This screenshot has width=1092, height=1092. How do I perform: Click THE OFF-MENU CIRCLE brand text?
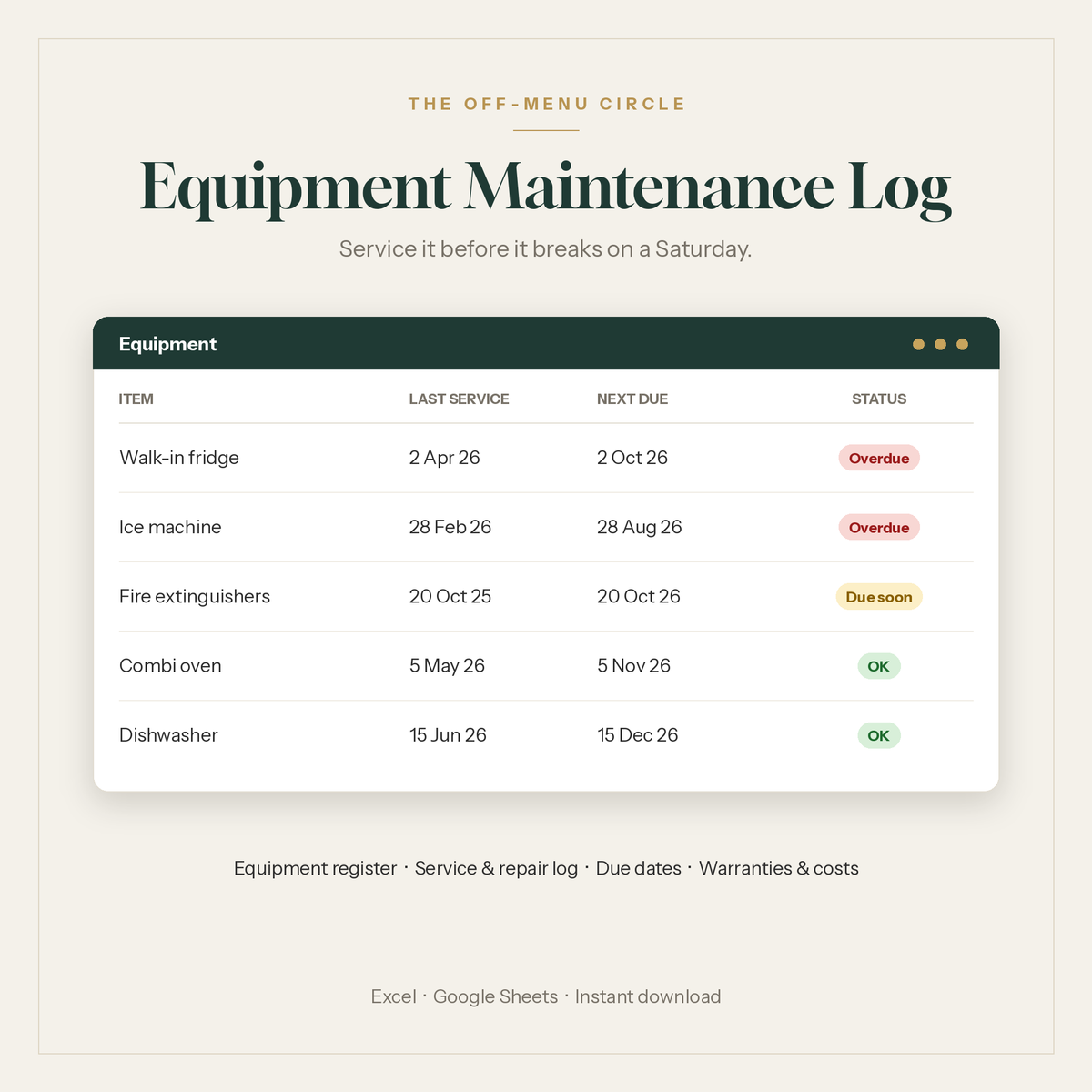coord(546,104)
